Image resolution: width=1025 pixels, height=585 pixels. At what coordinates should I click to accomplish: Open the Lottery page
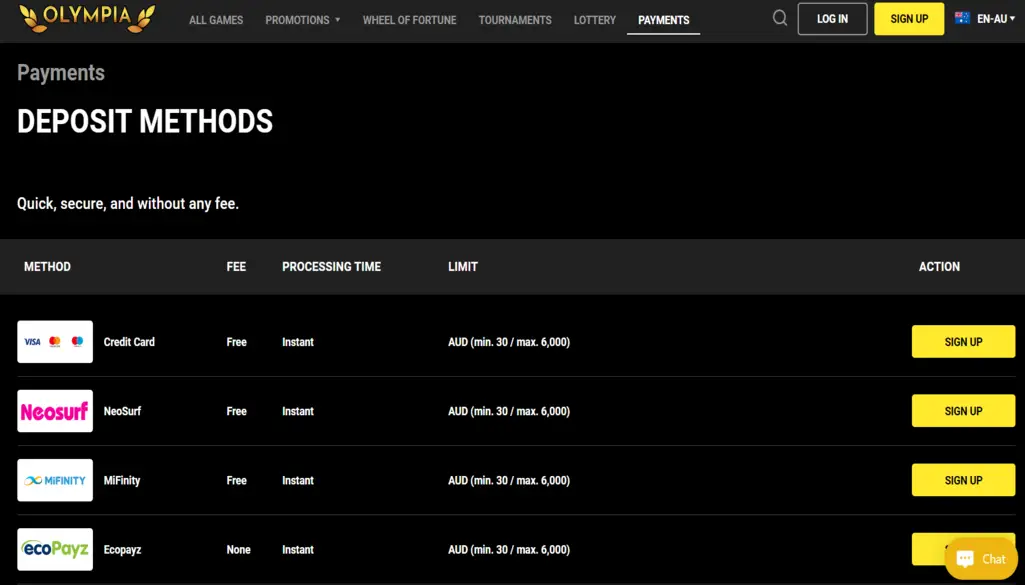click(x=595, y=20)
